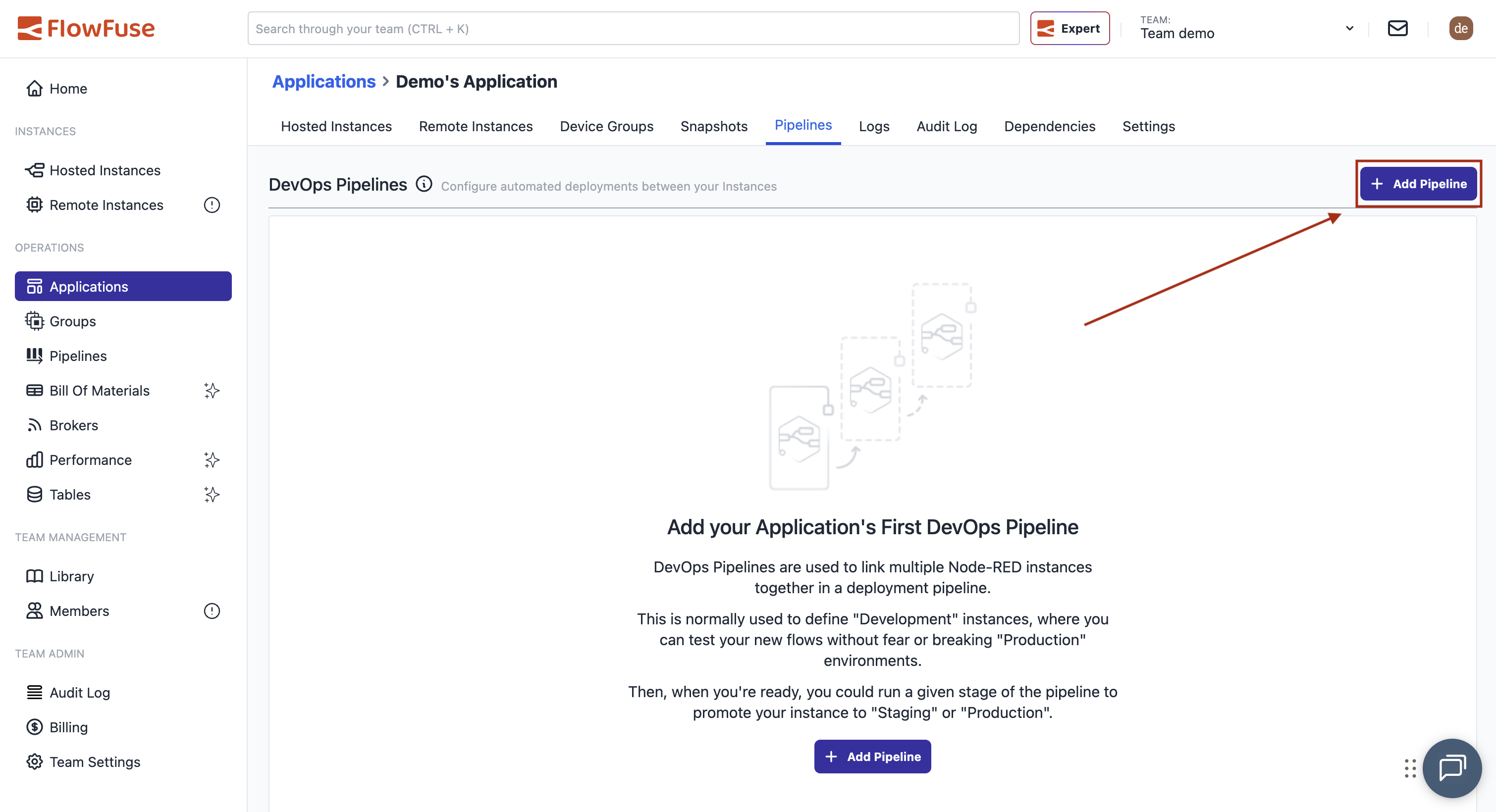Click the sparkle icon beside Bill Of Materials

pos(212,391)
